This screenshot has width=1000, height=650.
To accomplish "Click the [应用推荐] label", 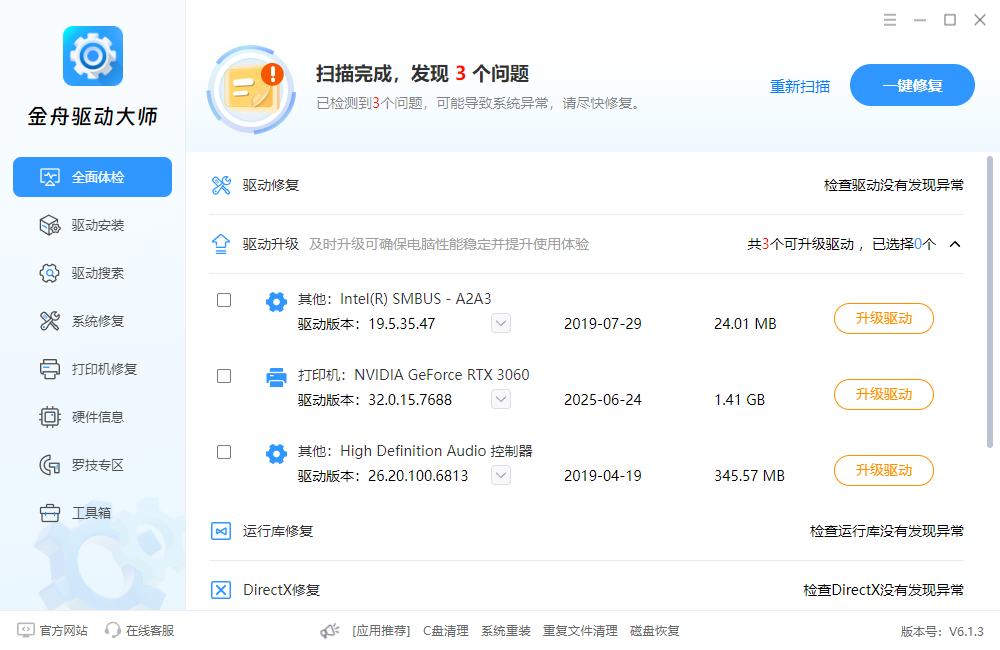I will (x=381, y=631).
